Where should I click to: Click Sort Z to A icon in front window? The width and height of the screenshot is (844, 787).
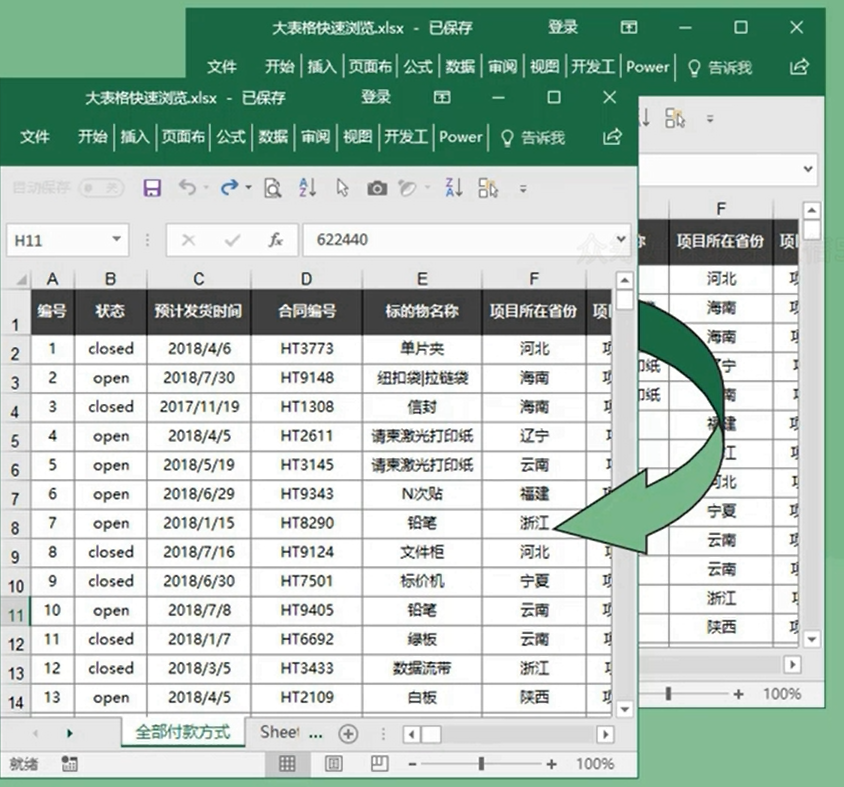(454, 187)
